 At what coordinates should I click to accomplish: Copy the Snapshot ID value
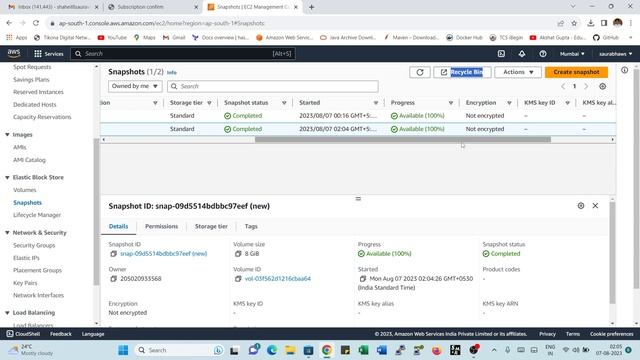(113, 253)
